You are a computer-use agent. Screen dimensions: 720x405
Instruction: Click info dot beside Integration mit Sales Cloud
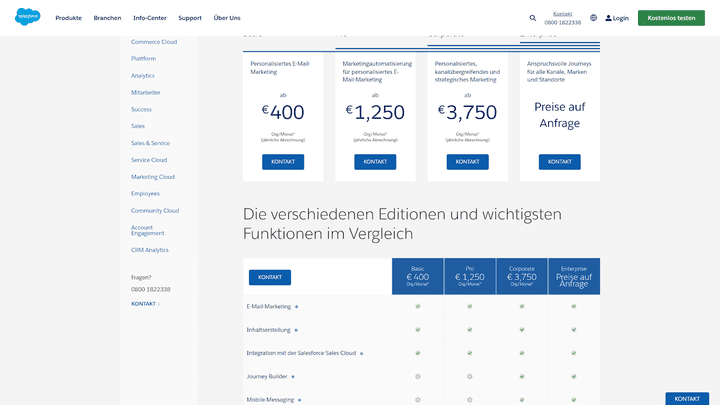click(362, 354)
